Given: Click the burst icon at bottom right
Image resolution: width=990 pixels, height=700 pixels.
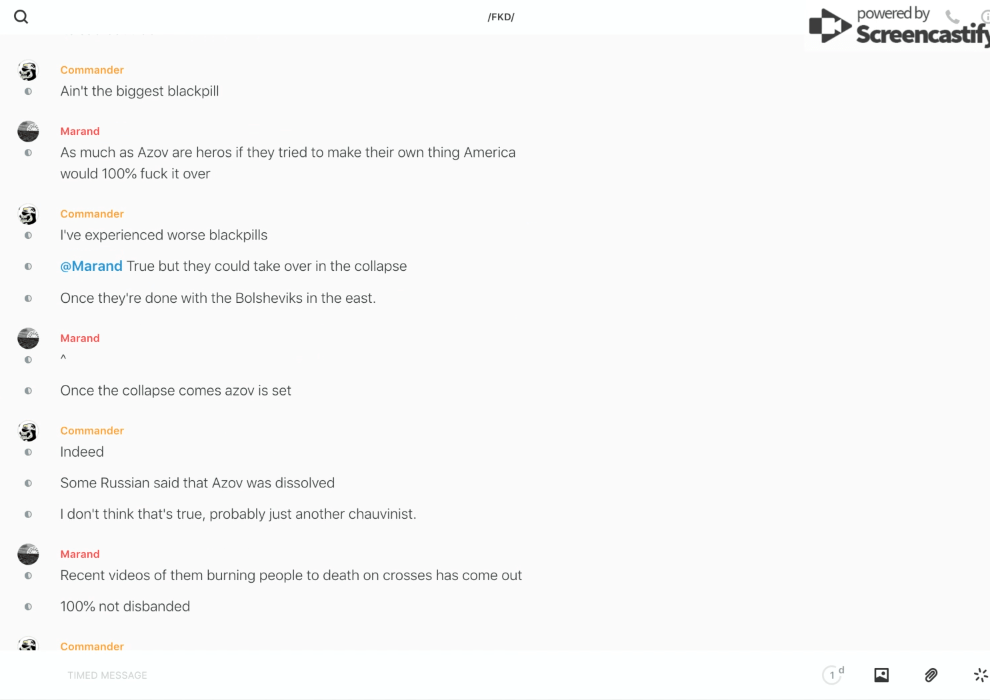Looking at the screenshot, I should tap(980, 675).
